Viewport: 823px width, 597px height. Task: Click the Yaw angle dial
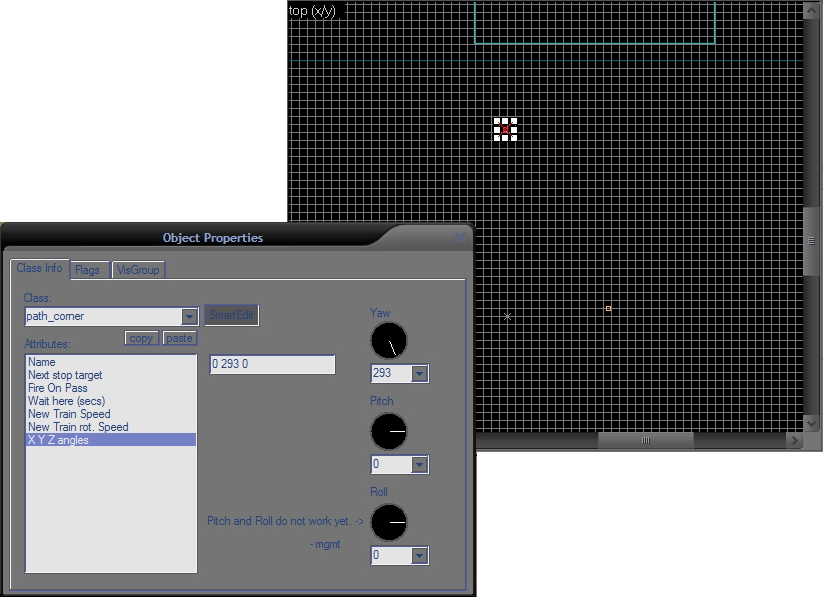tap(389, 341)
